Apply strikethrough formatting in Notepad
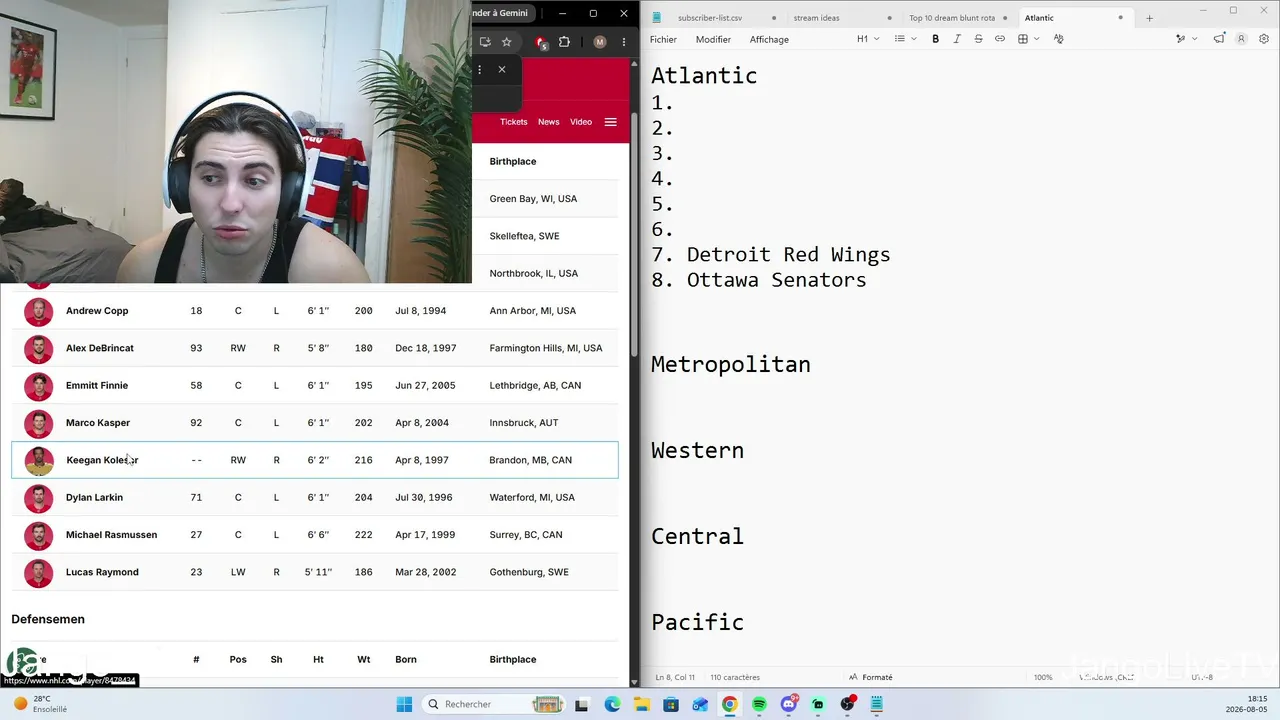This screenshot has width=1280, height=720. 978,39
